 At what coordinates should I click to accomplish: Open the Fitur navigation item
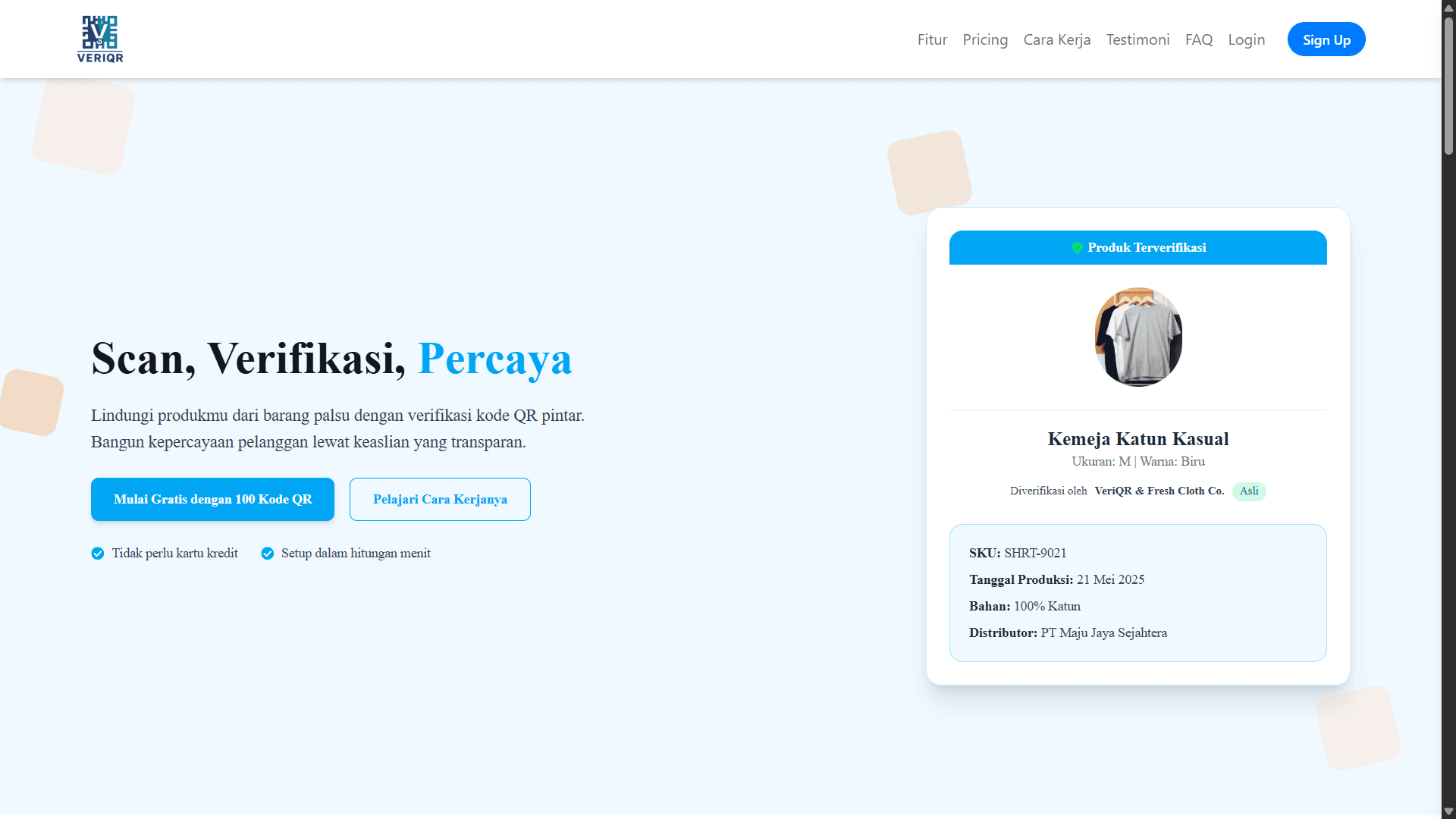(x=932, y=39)
